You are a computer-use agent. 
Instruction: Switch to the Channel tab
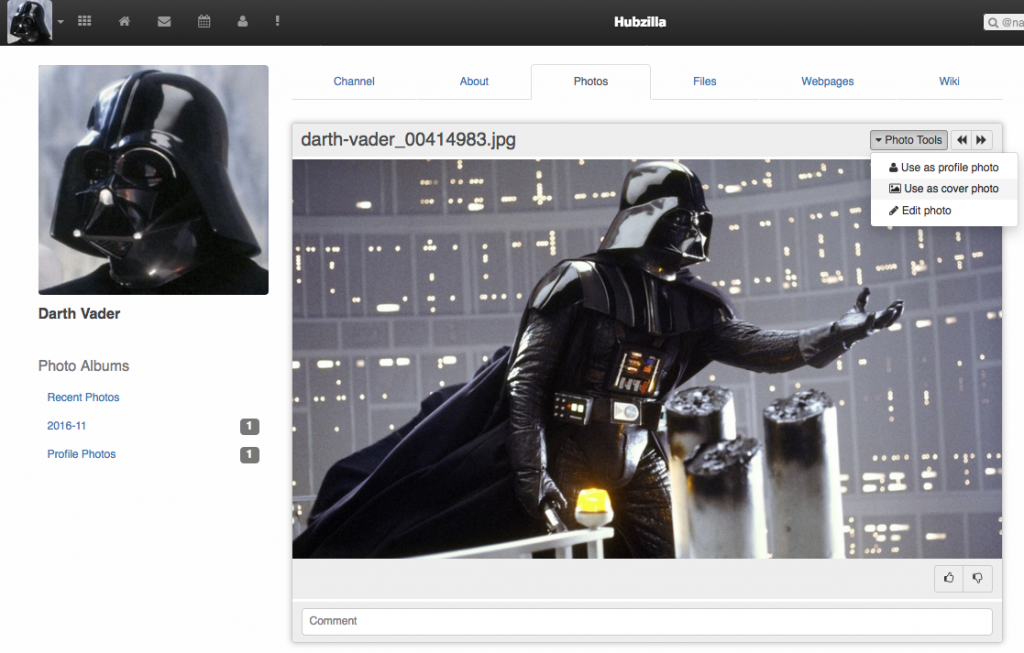[354, 81]
